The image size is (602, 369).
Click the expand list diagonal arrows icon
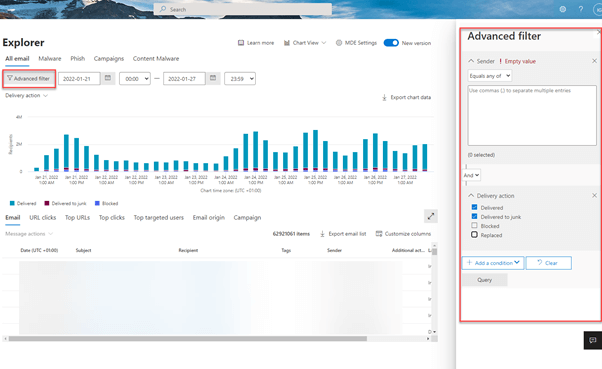point(431,216)
